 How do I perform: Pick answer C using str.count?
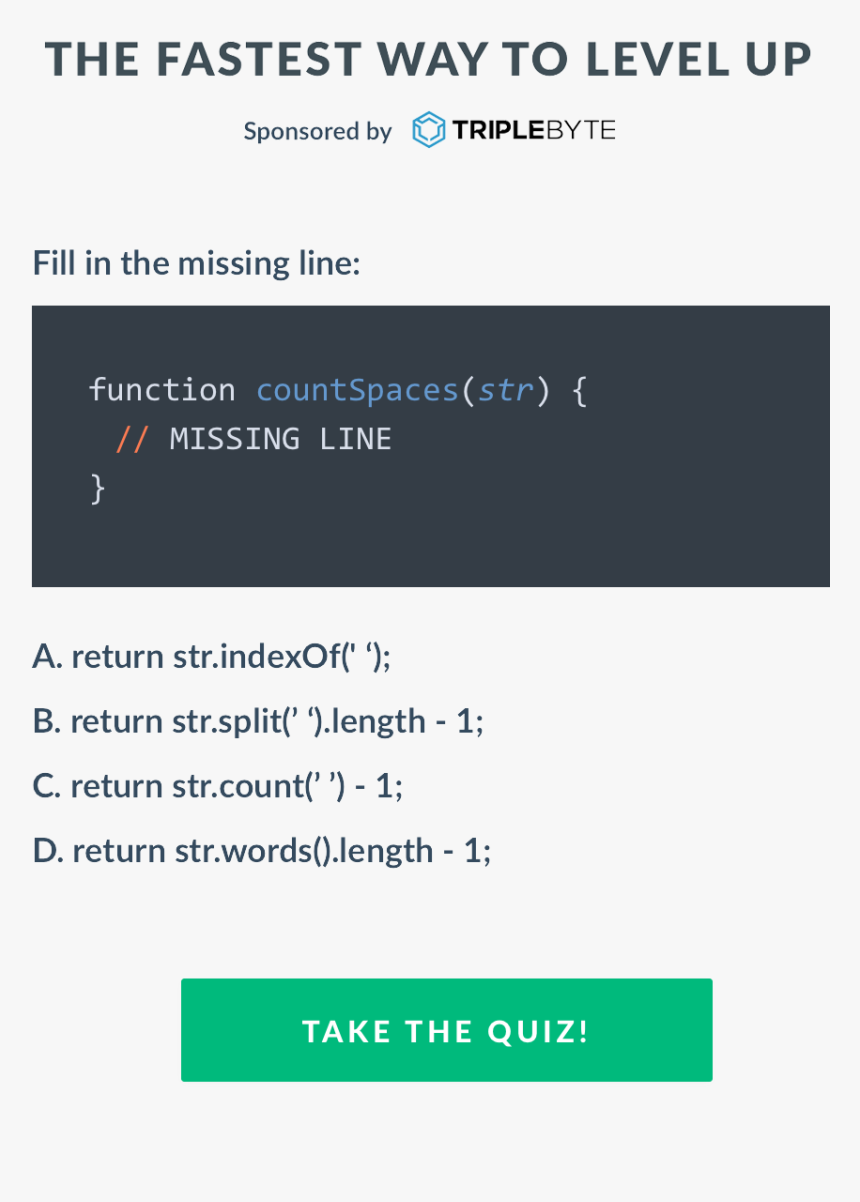218,786
